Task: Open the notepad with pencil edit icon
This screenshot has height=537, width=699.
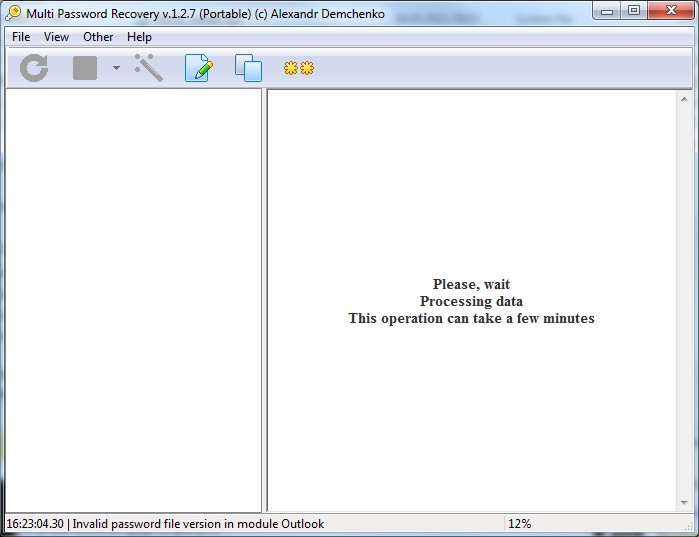Action: 198,68
